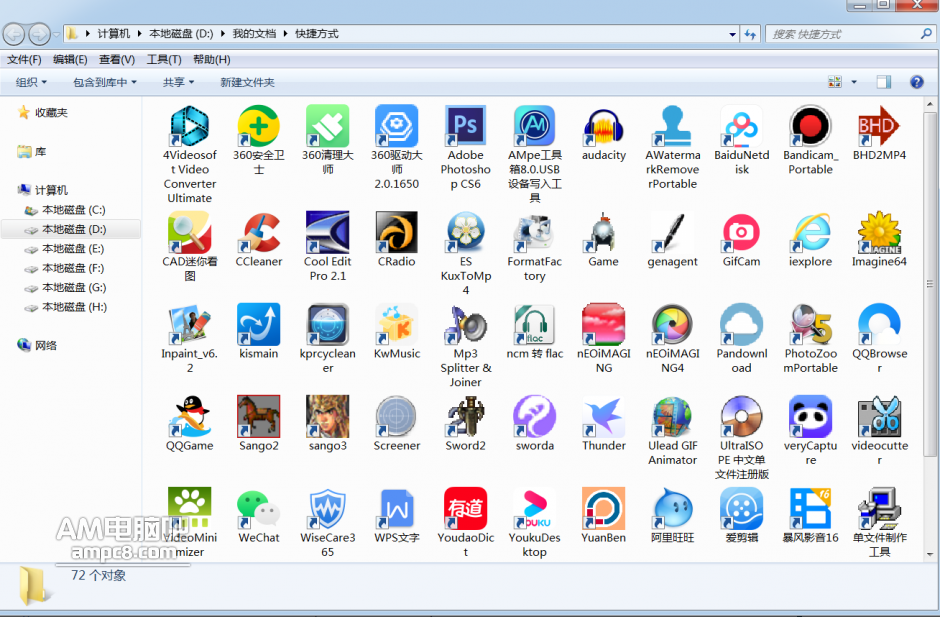Screen dimensions: 940x617
Task: Select the UltraISO PE shortcut
Action: 742,416
